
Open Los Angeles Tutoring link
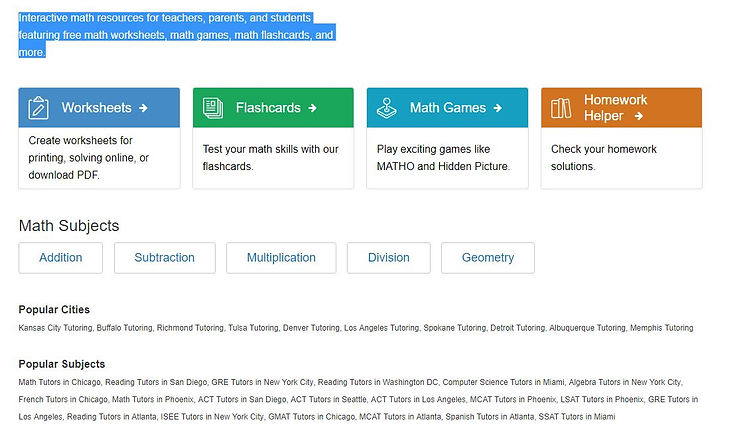381,328
